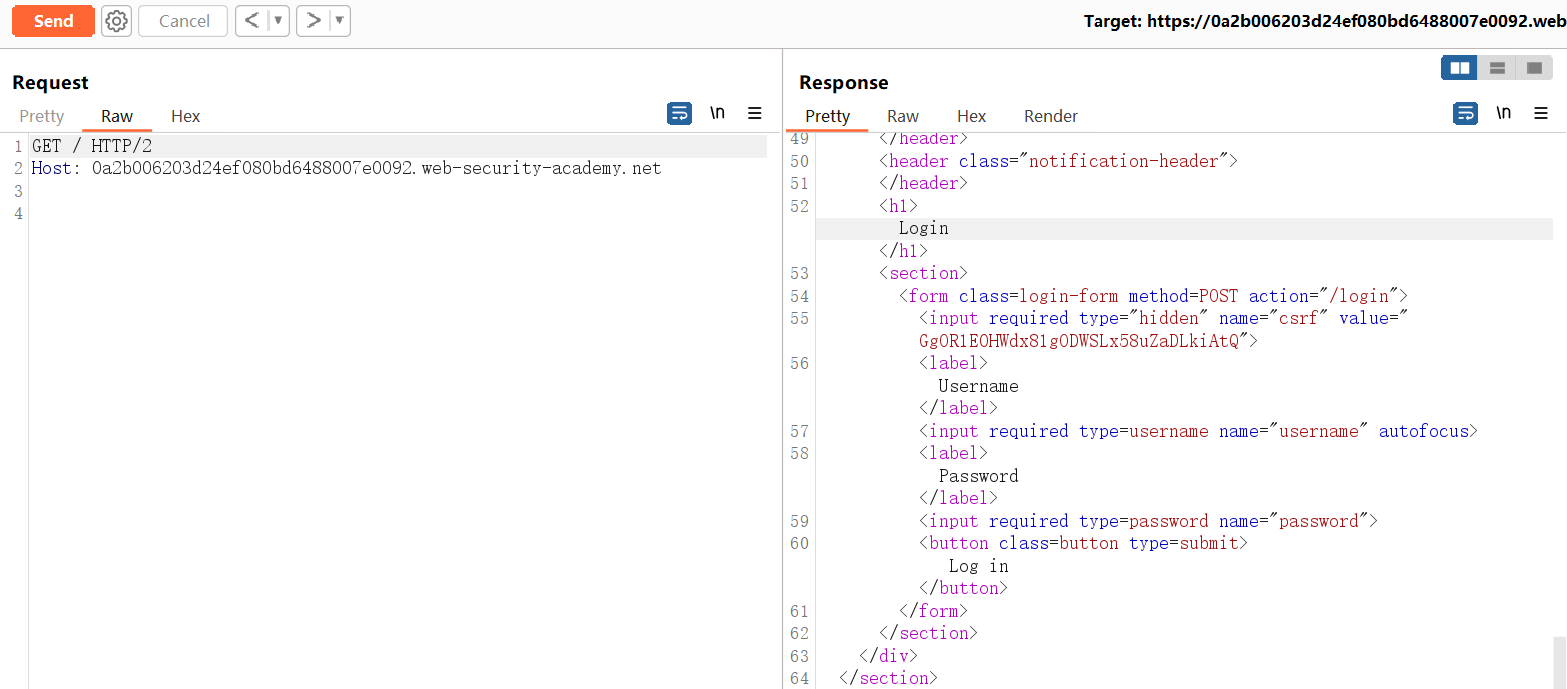Screen dimensions: 1567x689
Task: Open the Response Render tab
Action: pyautogui.click(x=1050, y=116)
